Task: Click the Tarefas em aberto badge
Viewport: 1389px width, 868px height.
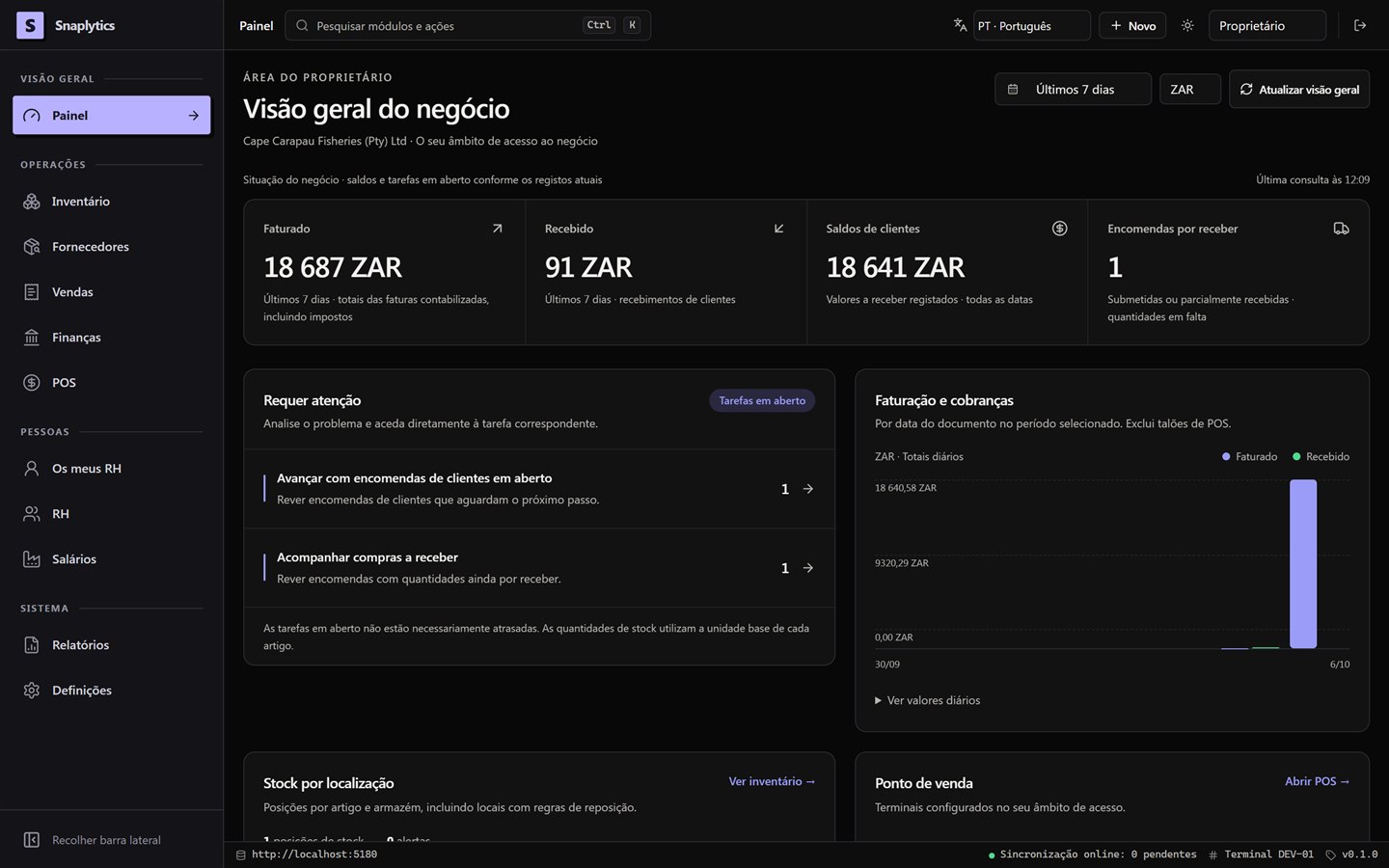Action: pos(762,400)
